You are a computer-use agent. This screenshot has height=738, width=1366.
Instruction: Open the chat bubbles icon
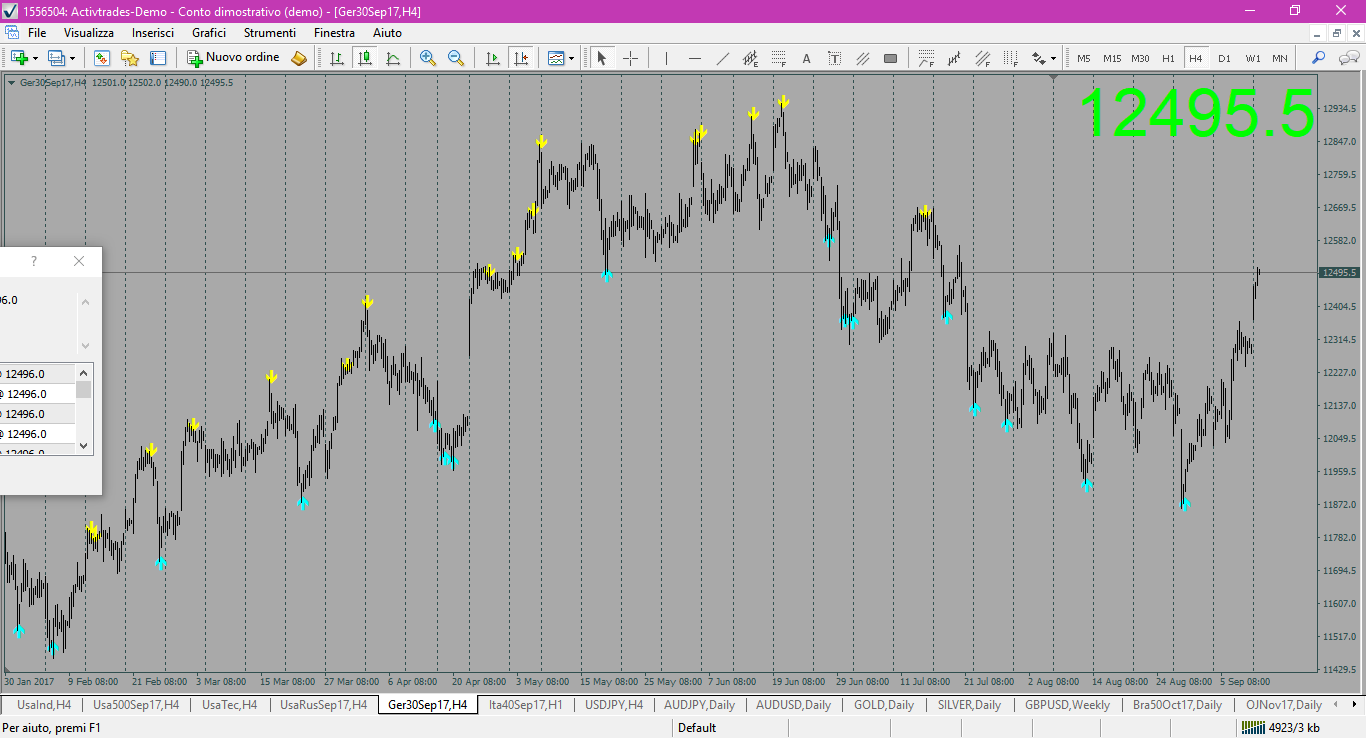pos(1347,58)
